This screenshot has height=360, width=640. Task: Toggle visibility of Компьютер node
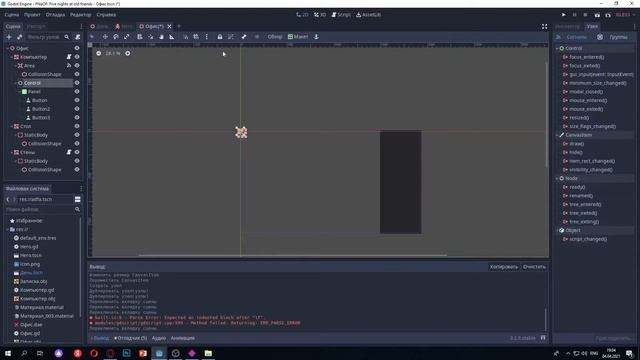[77, 57]
